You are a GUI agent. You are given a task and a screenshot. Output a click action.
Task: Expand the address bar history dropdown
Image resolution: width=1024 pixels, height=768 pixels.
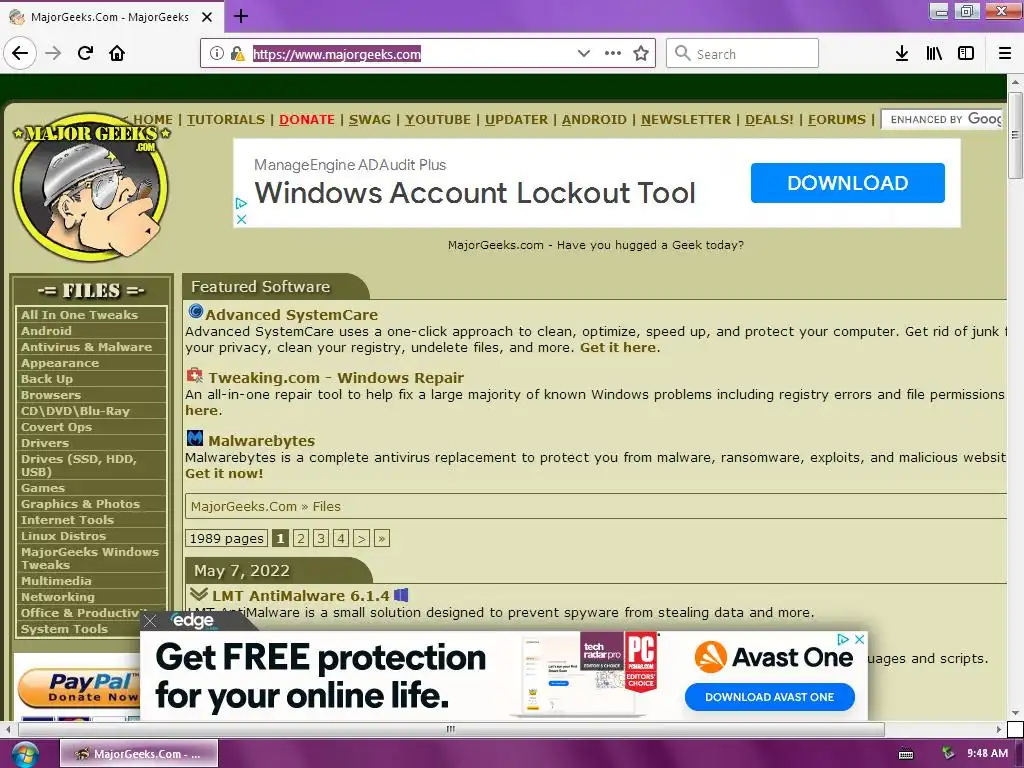click(583, 53)
